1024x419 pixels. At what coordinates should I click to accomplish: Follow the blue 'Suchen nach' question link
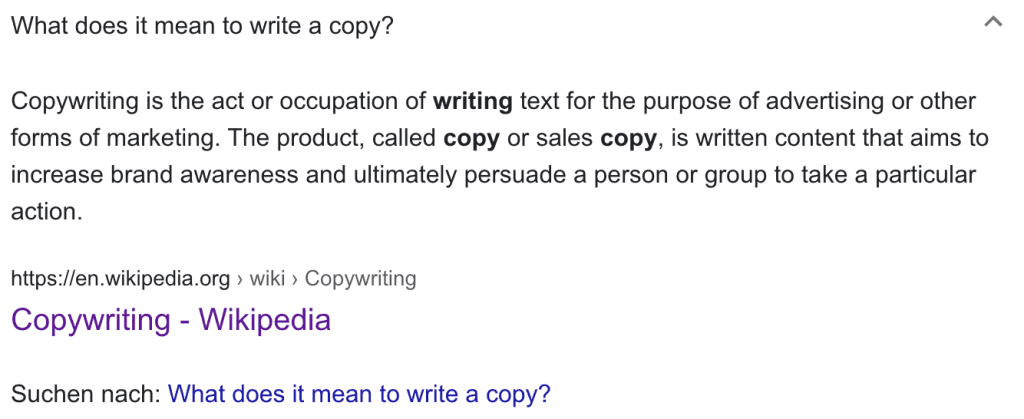point(359,394)
